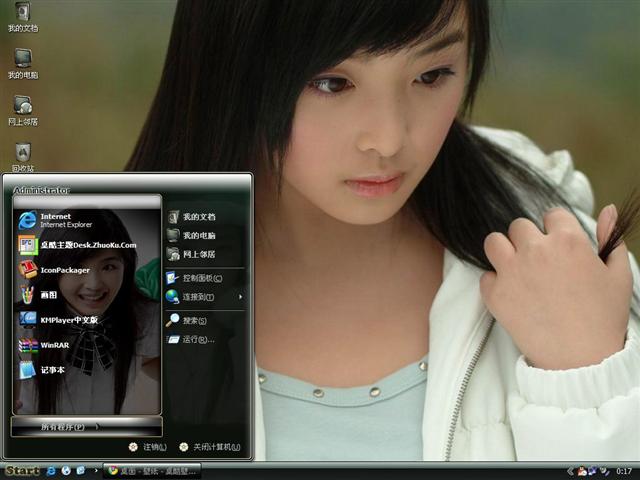This screenshot has height=480, width=640.
Task: Expand quick launch overflow chevron
Action: [x=96, y=471]
